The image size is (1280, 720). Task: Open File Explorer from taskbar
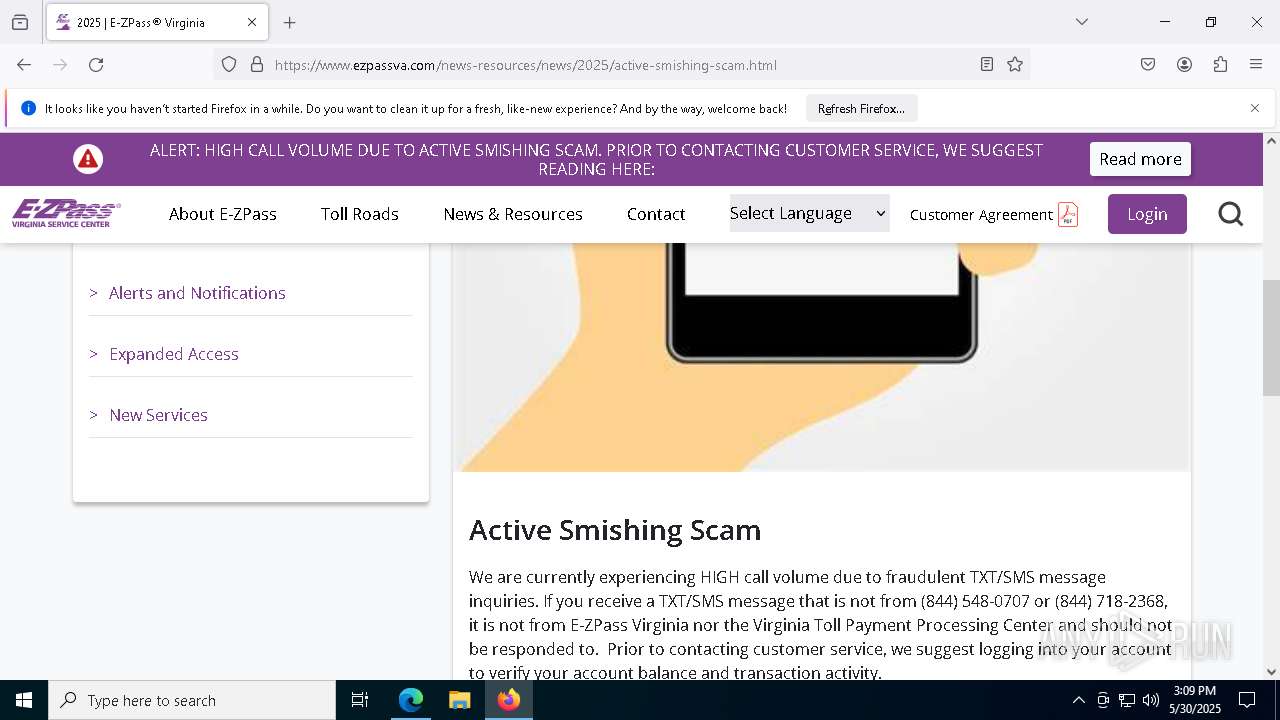(459, 700)
